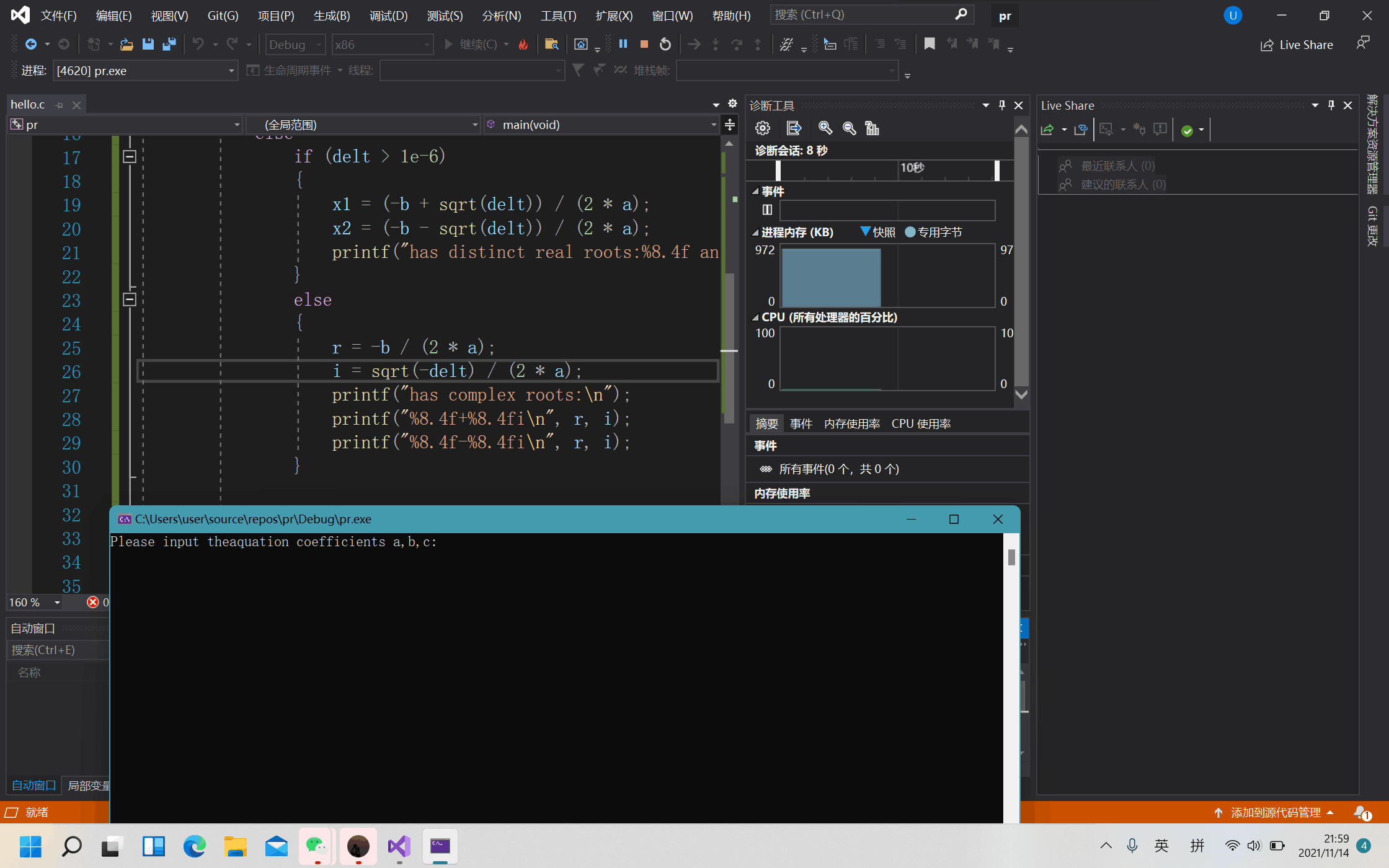Pause debugging with the Break All button
The height and width of the screenshot is (868, 1389).
pyautogui.click(x=623, y=44)
